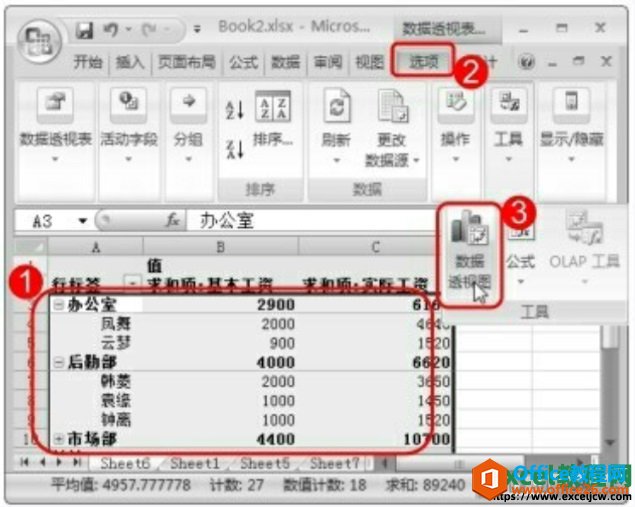This screenshot has width=635, height=507.
Task: Open the 公式 ribbon tab
Action: click(x=243, y=62)
